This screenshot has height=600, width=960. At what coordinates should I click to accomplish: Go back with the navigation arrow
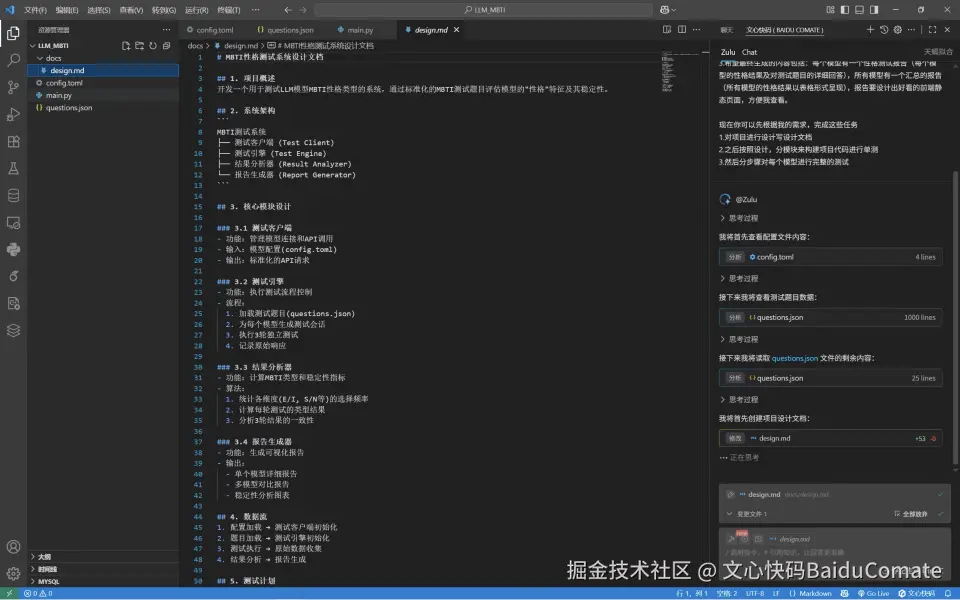click(x=288, y=10)
